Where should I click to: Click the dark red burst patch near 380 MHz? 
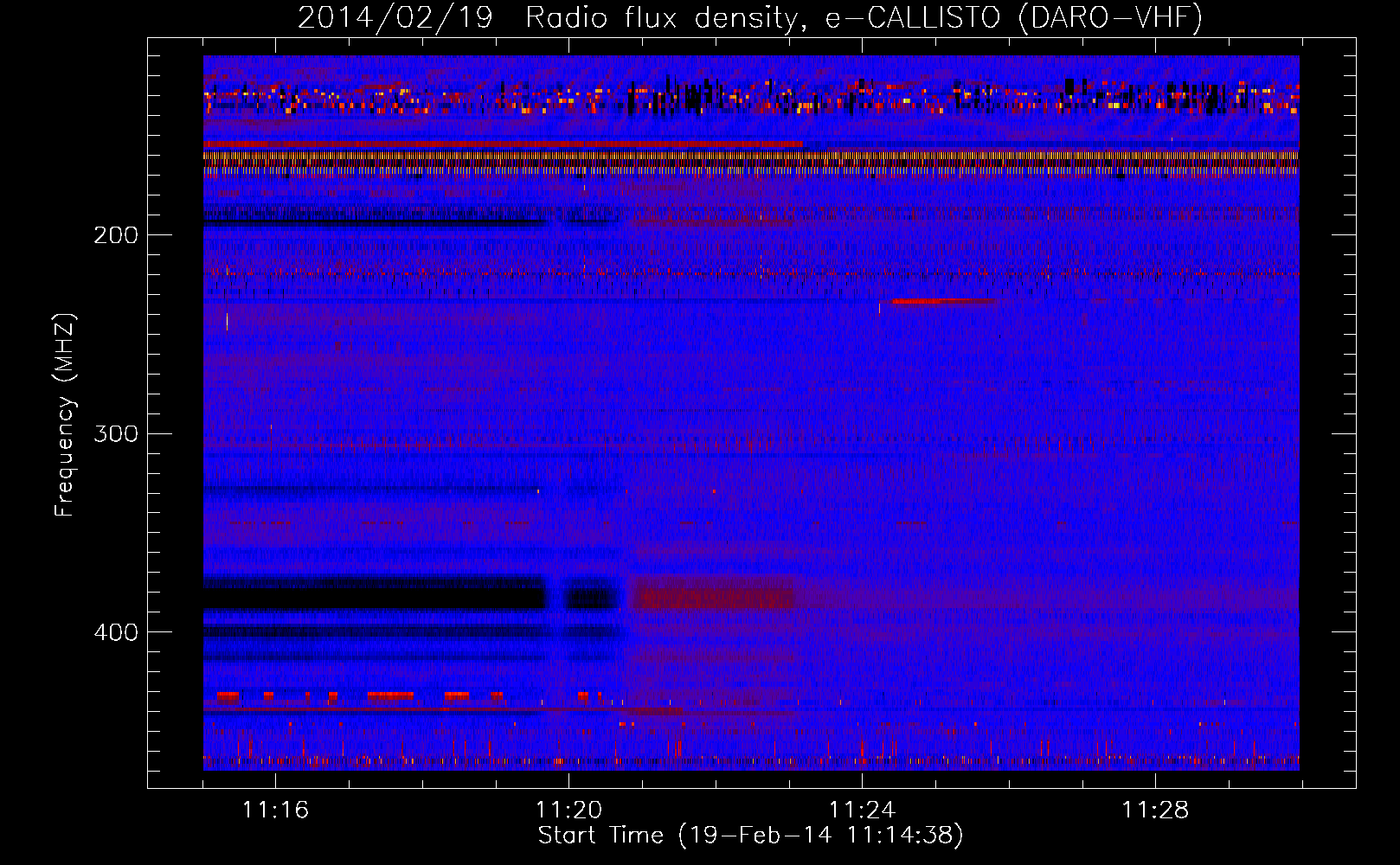tap(714, 599)
